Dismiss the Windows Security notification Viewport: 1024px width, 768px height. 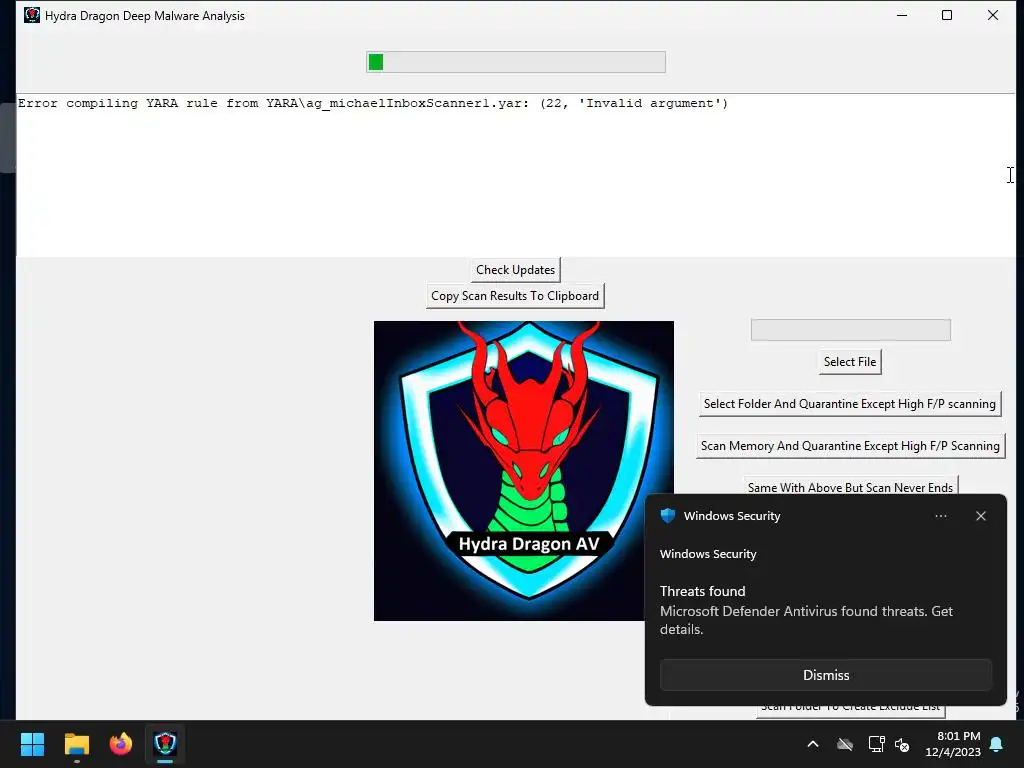[825, 675]
